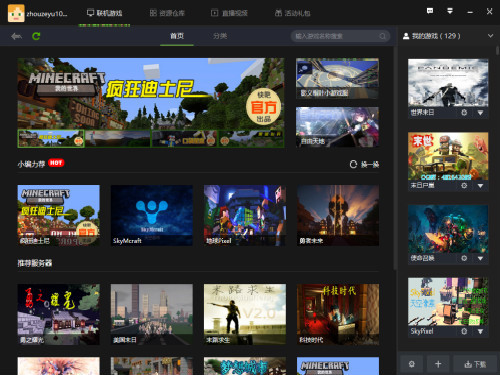Select second banner carousel thumbnail
Image resolution: width=500 pixels, height=375 pixels.
(x=118, y=139)
